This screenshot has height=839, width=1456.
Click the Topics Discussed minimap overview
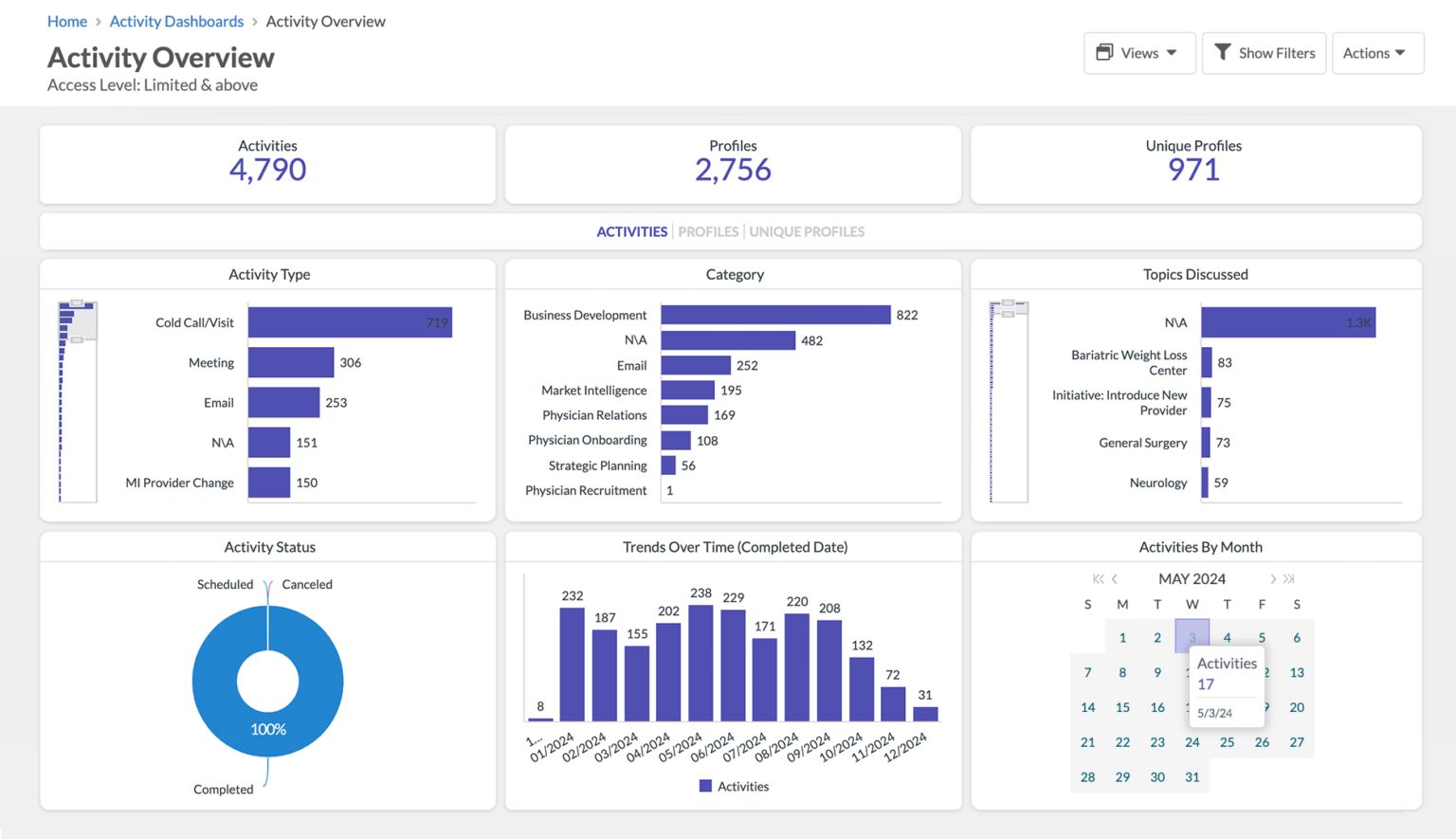tap(1009, 402)
